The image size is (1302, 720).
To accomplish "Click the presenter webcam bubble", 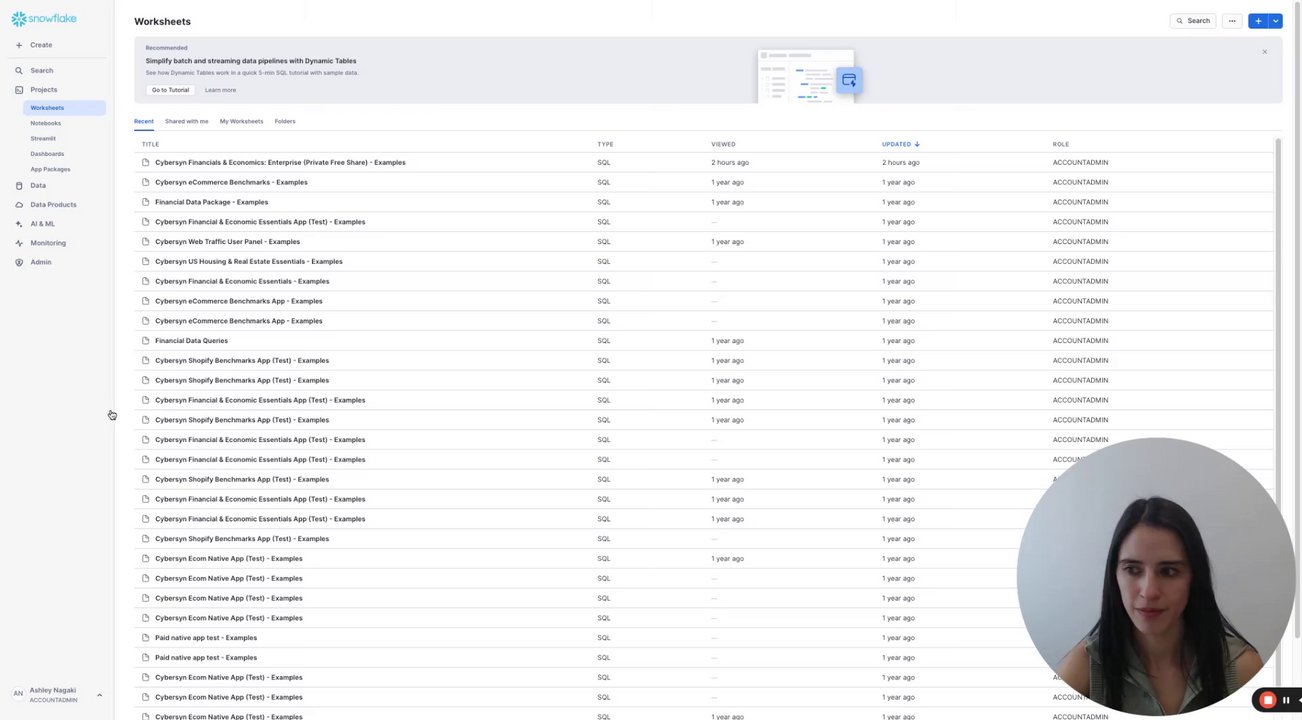I will [x=1155, y=577].
